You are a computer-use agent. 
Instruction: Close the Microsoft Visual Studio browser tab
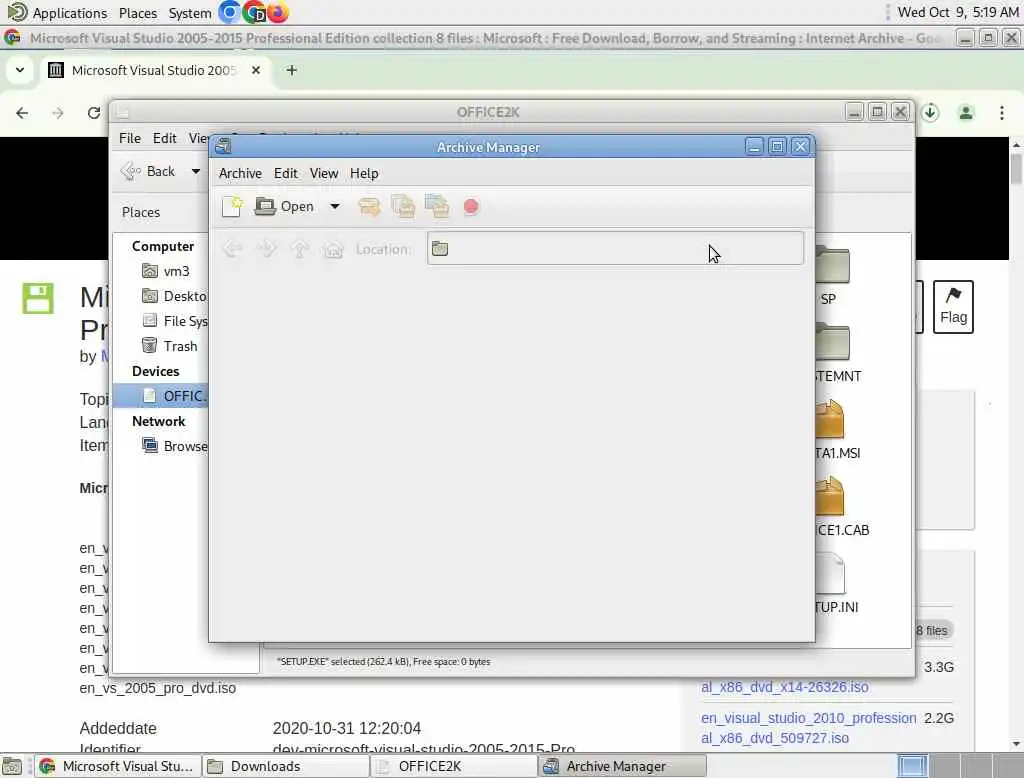256,70
